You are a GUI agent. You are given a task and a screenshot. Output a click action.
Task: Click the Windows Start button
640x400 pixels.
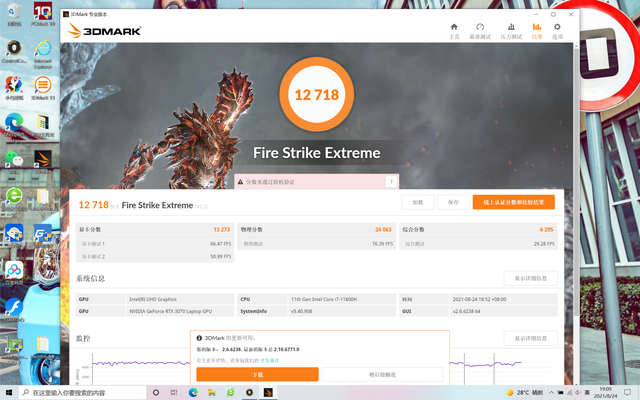9,392
